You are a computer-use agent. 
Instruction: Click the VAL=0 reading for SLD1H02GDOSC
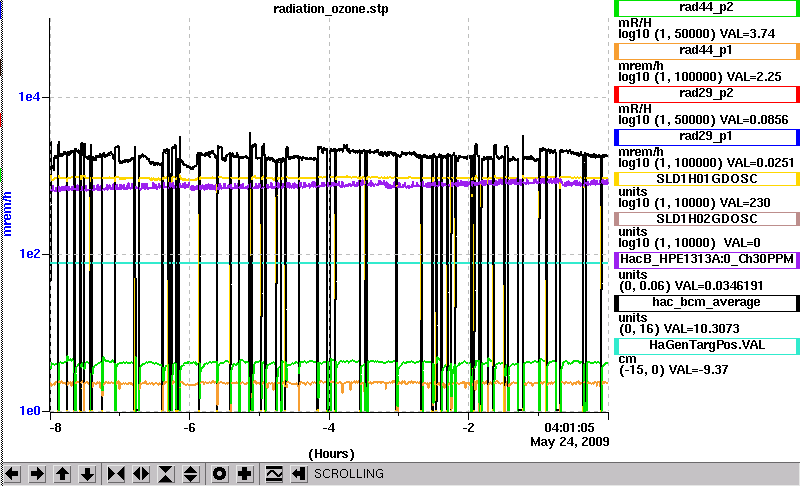(742, 243)
